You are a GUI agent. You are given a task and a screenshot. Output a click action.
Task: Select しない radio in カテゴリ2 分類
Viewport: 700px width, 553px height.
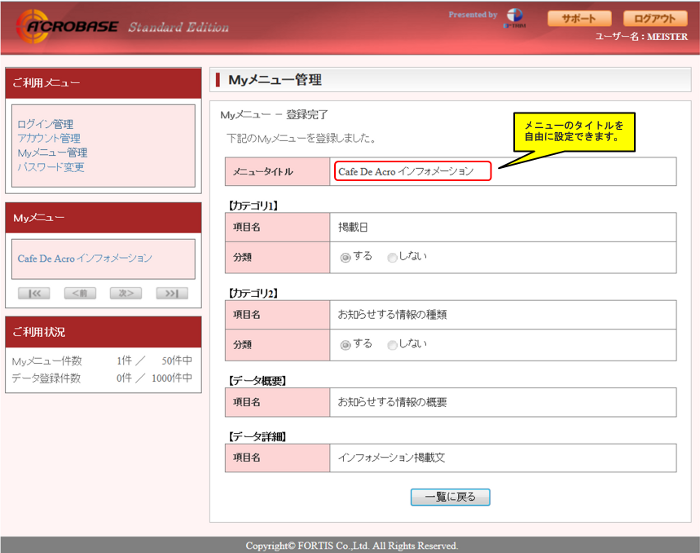click(x=392, y=345)
